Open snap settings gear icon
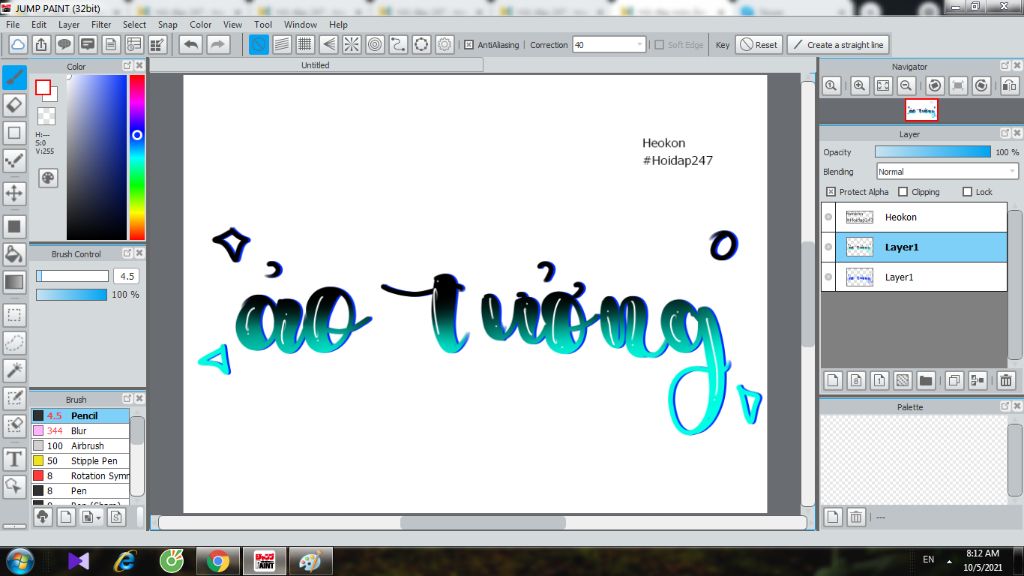1024x576 pixels. [x=445, y=44]
